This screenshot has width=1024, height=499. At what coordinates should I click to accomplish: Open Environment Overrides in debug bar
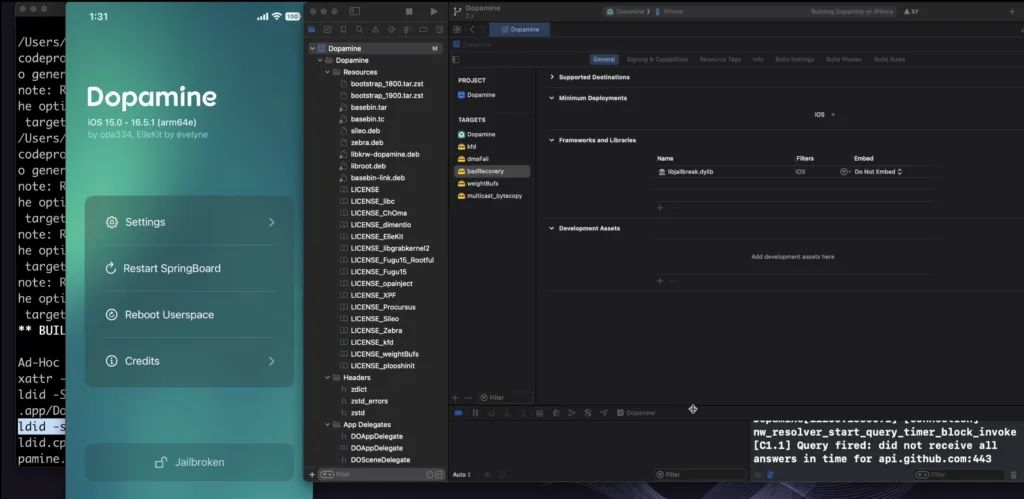point(588,413)
